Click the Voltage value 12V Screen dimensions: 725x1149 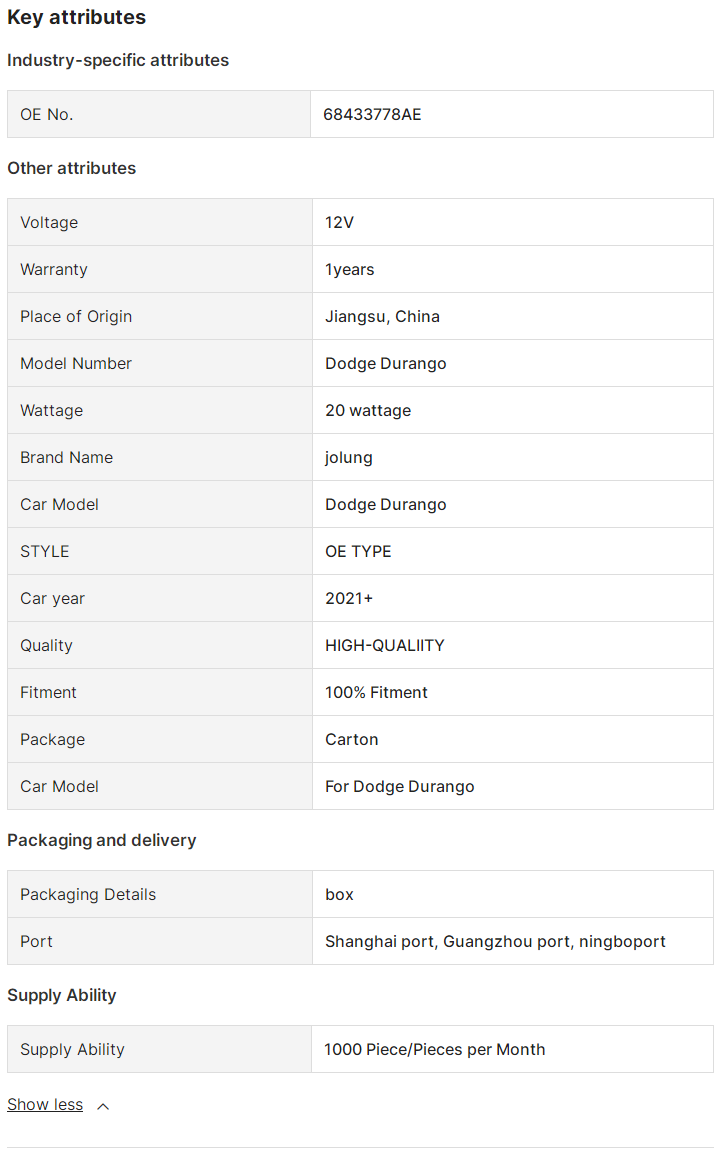(x=339, y=223)
